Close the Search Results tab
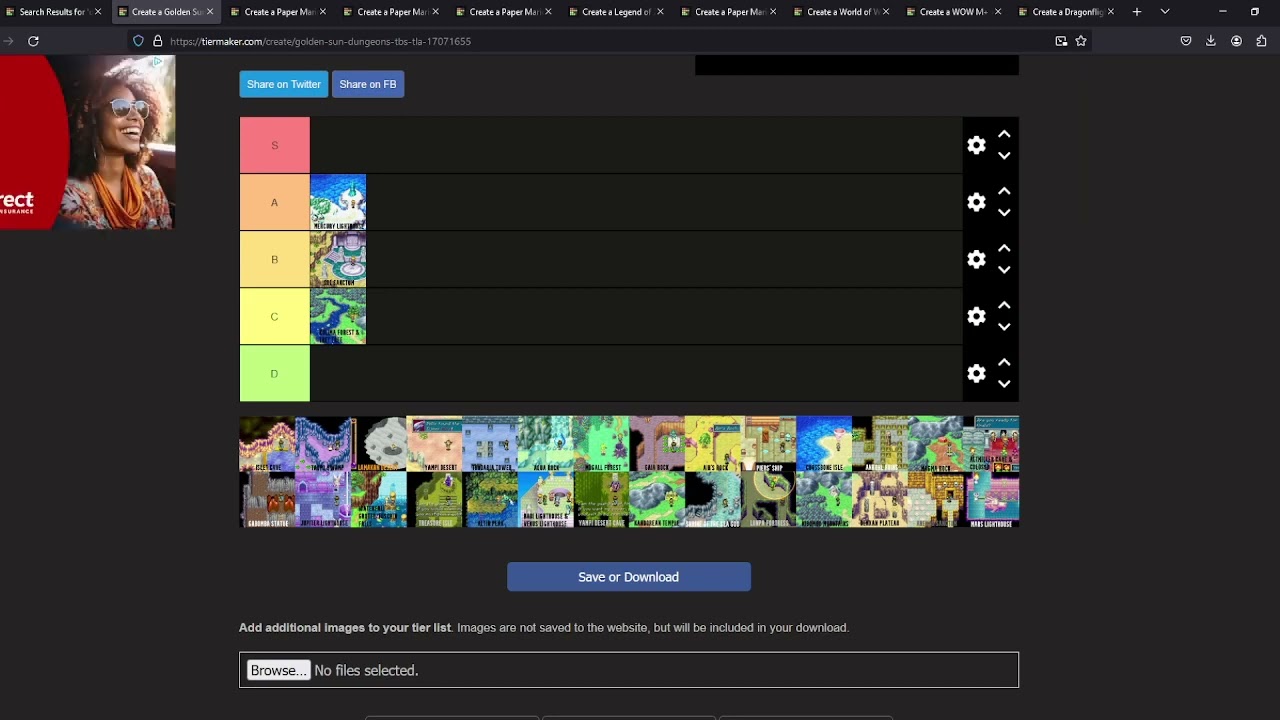 [x=98, y=12]
